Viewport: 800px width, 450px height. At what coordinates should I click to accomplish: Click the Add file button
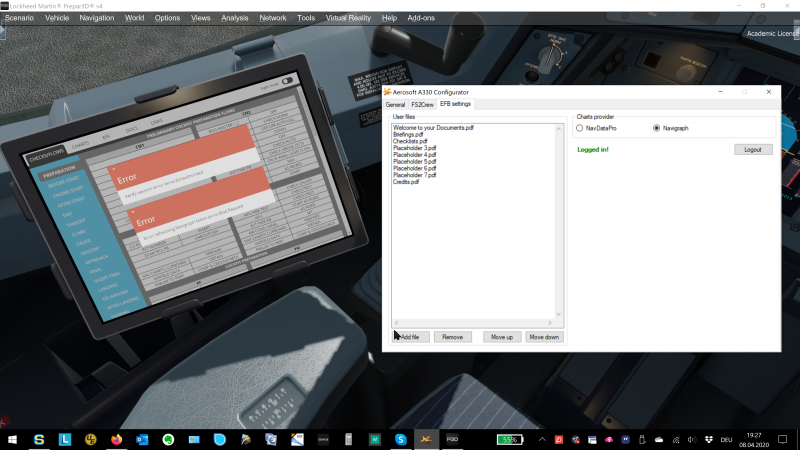(411, 337)
